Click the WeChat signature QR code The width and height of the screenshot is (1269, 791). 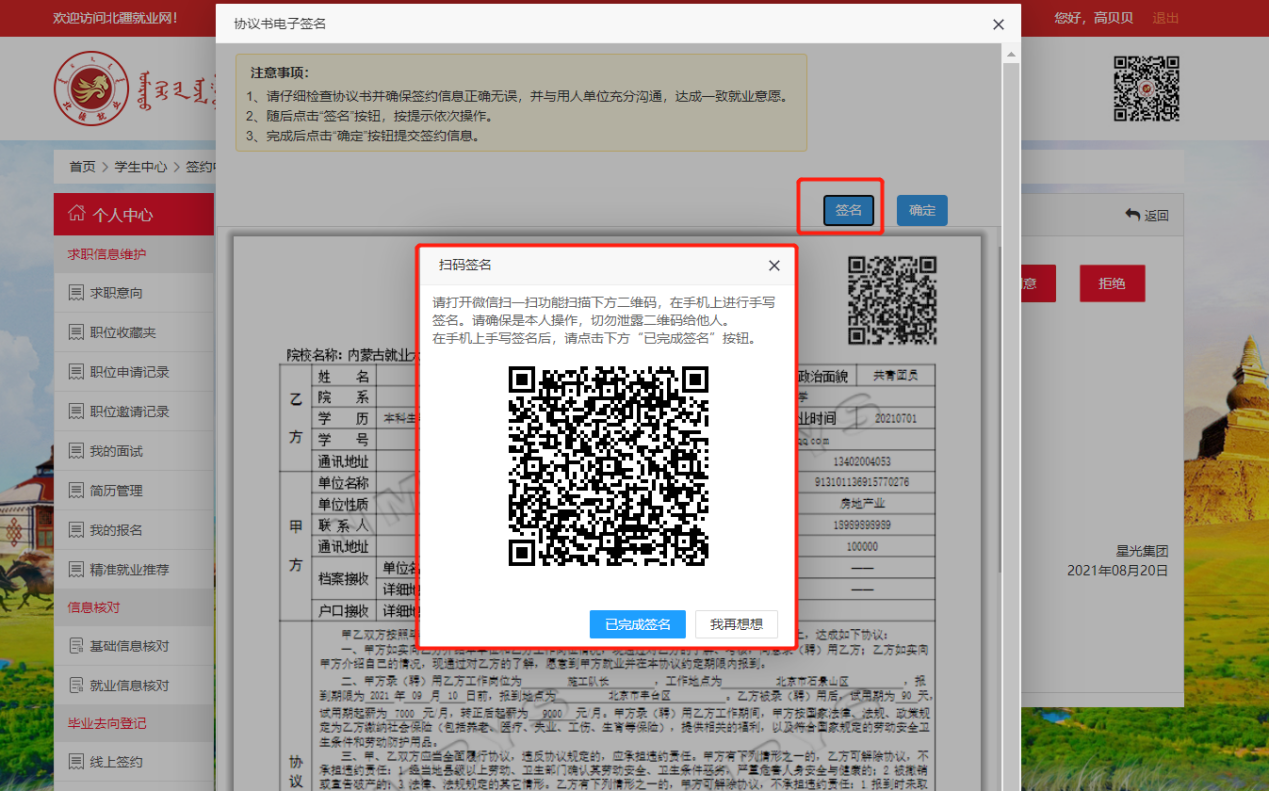point(608,465)
